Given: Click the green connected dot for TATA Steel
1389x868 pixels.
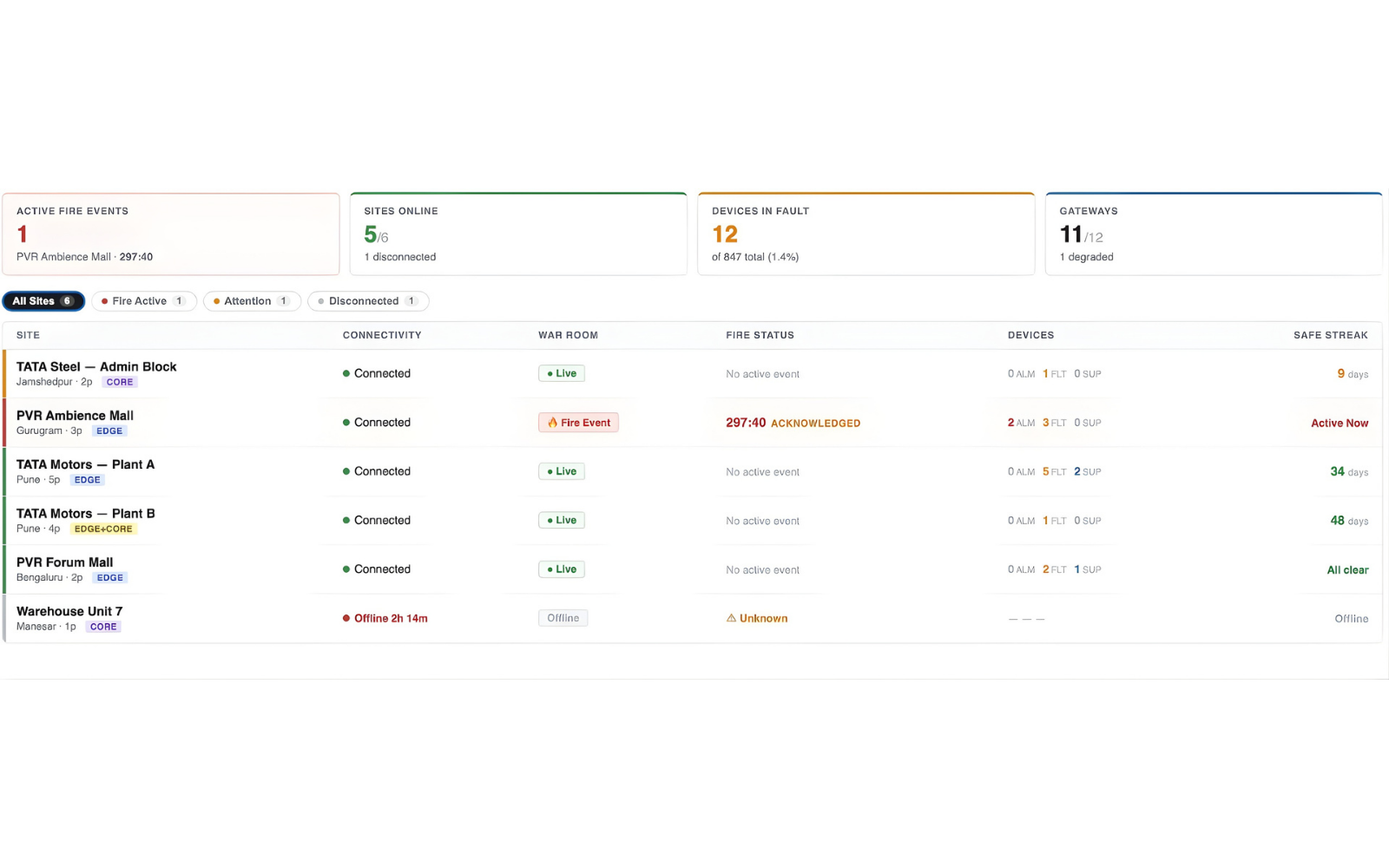Looking at the screenshot, I should [346, 373].
